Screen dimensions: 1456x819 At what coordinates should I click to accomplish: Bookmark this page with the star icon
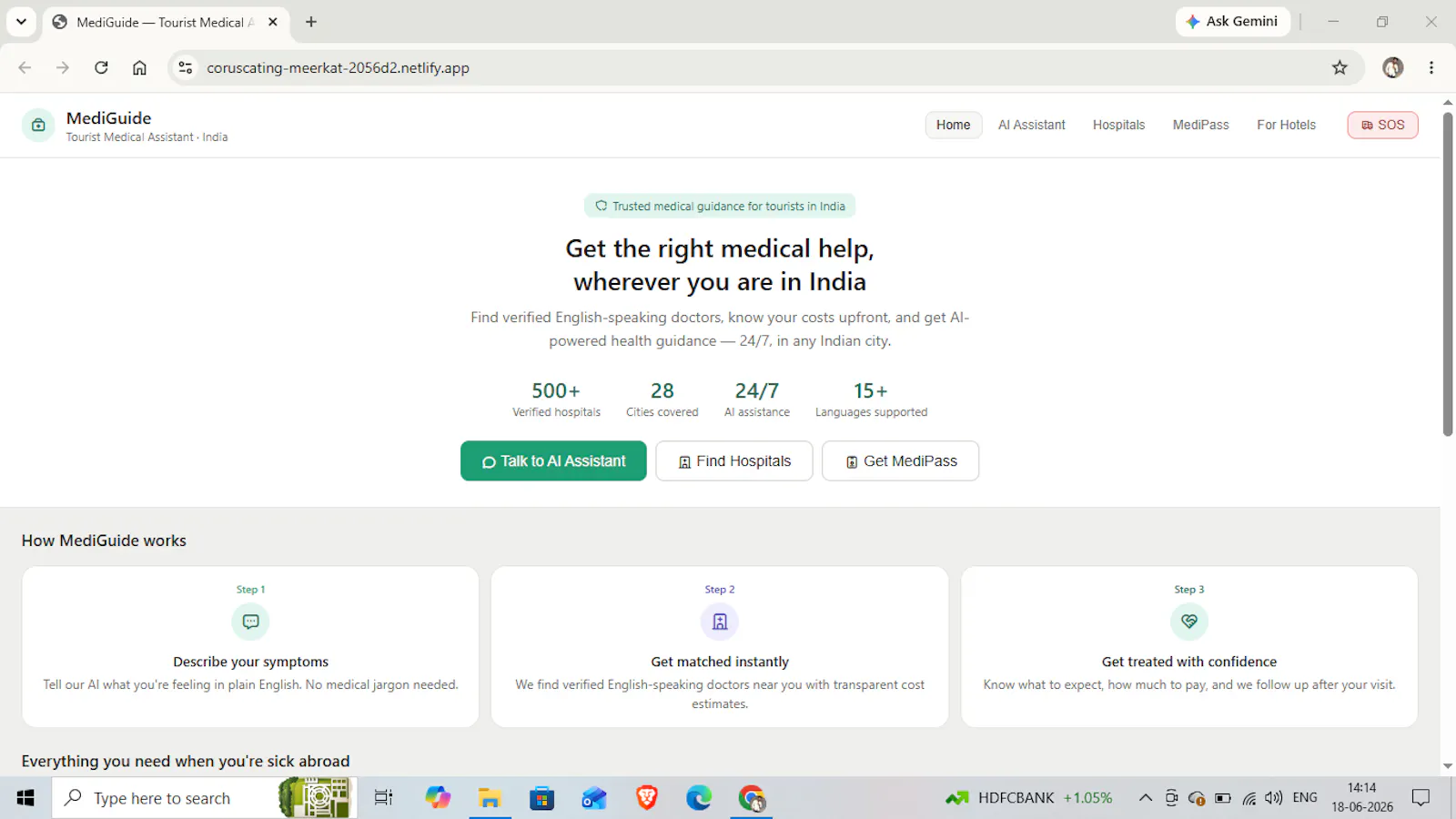point(1340,67)
